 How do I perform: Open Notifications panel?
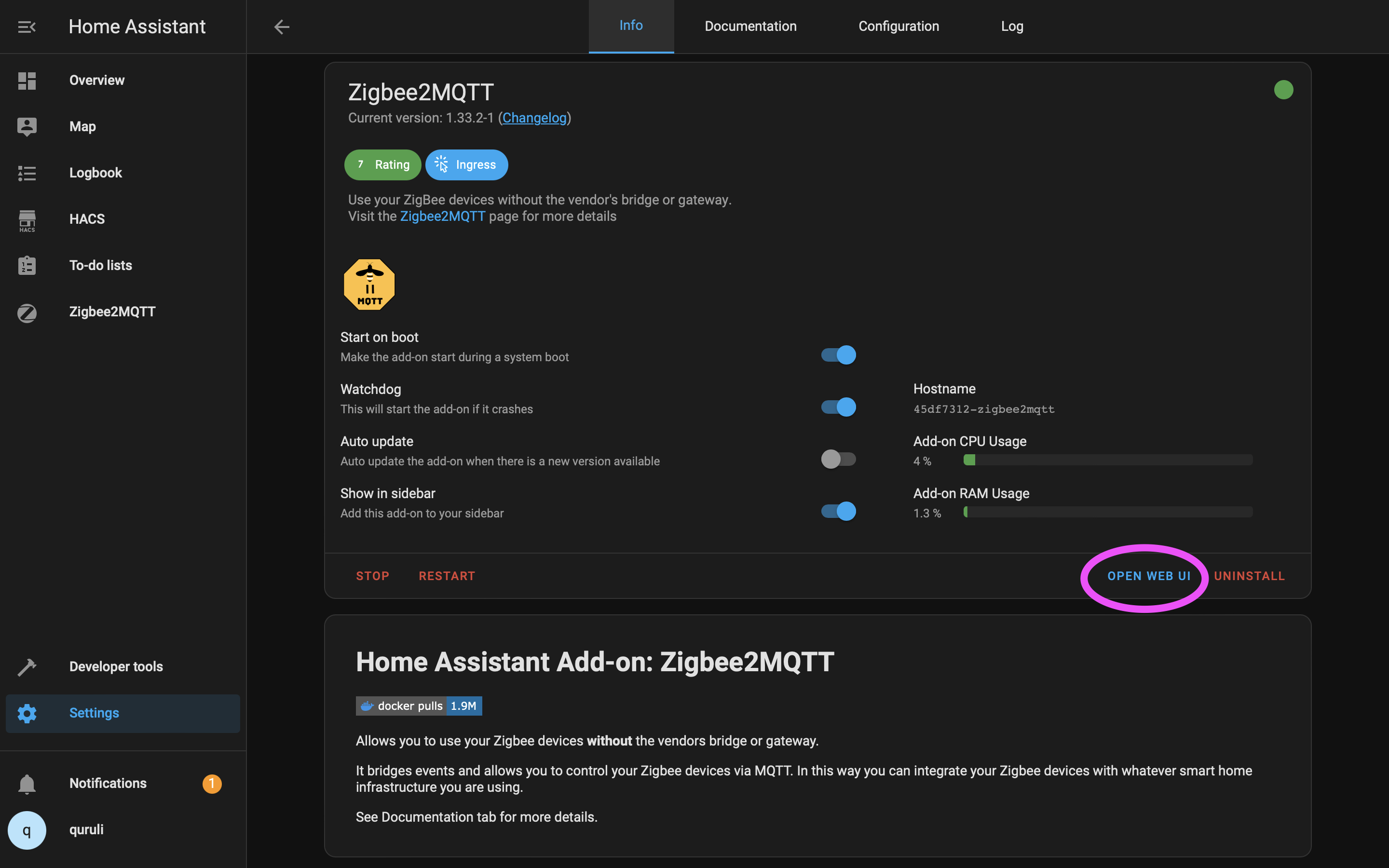(x=123, y=784)
